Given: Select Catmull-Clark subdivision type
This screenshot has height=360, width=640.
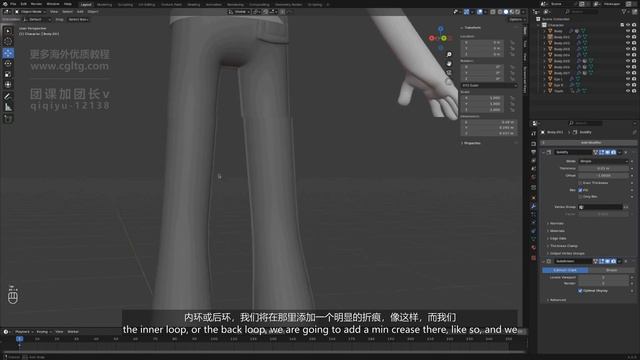Looking at the screenshot, I should pos(565,270).
